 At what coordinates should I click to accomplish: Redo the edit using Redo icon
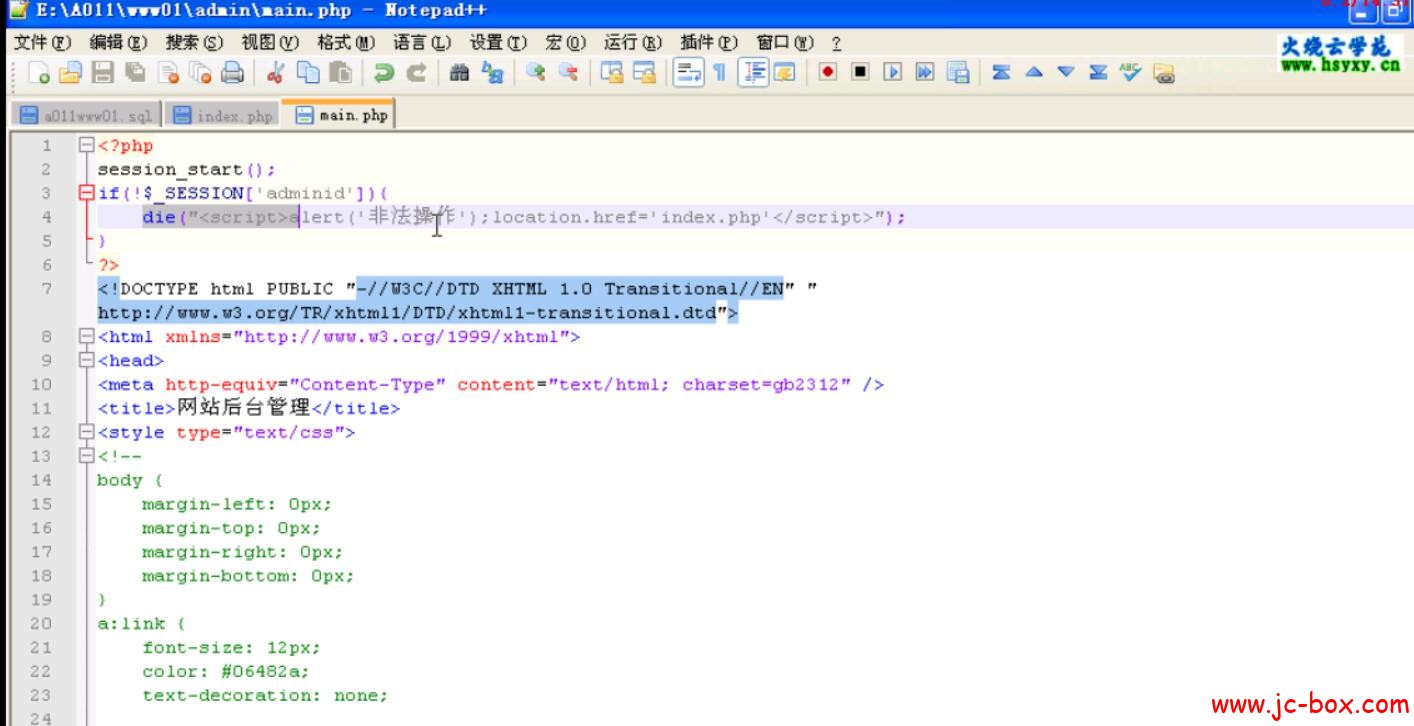(416, 73)
